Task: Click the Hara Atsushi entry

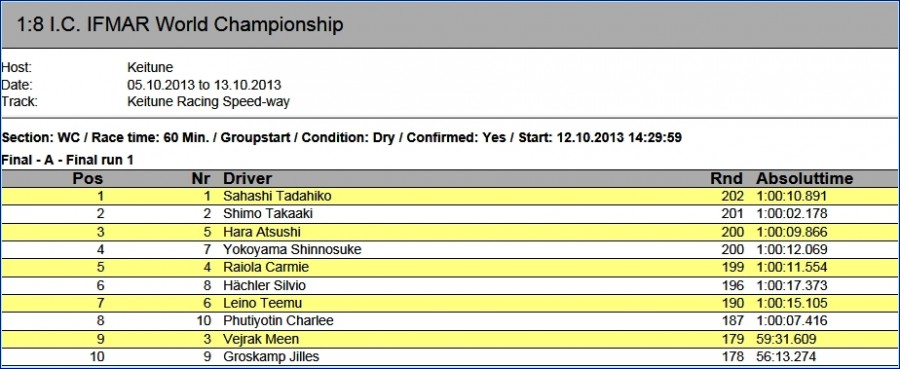Action: coord(262,232)
